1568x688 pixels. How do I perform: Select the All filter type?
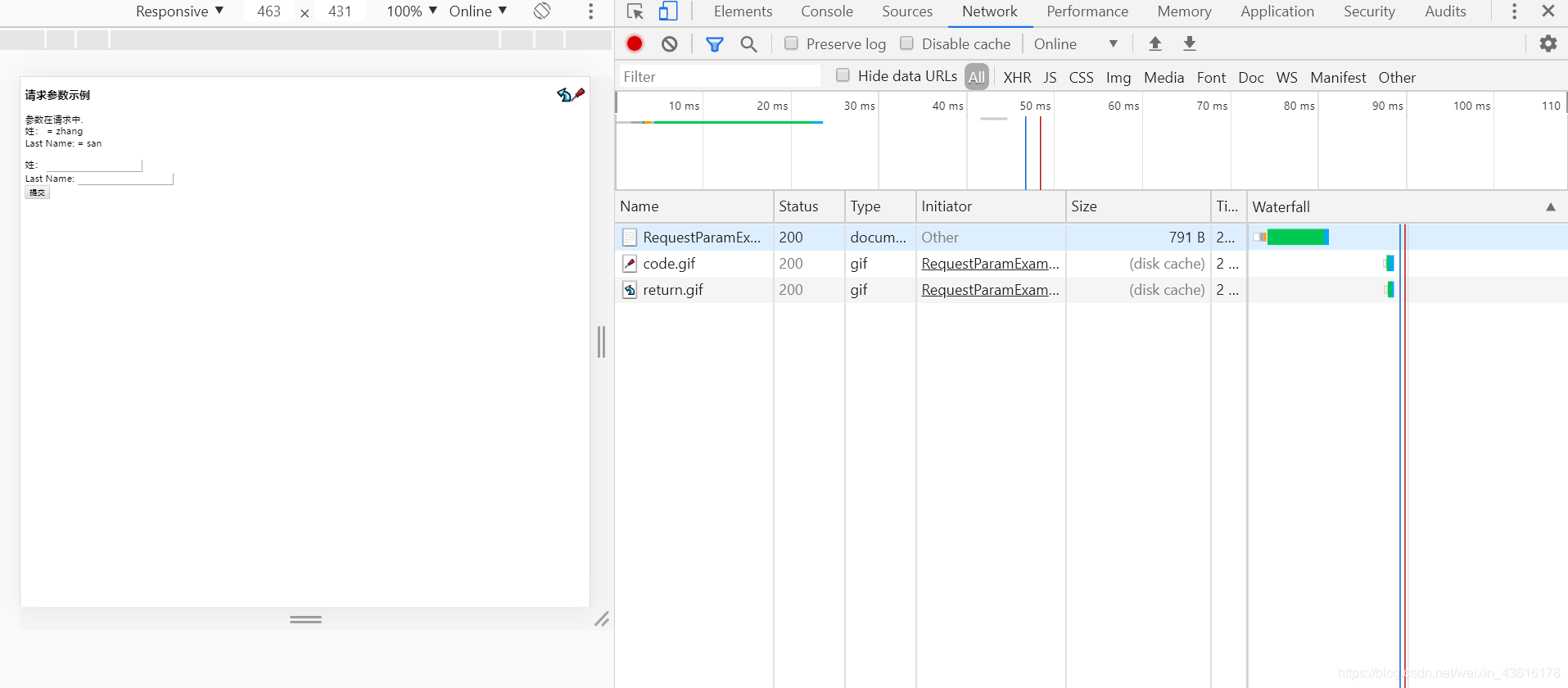(x=977, y=77)
